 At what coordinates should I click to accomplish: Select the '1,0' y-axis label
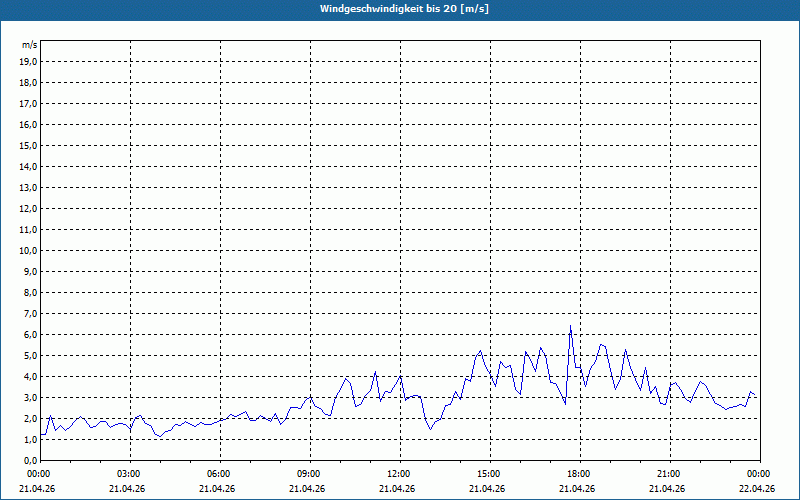click(30, 439)
